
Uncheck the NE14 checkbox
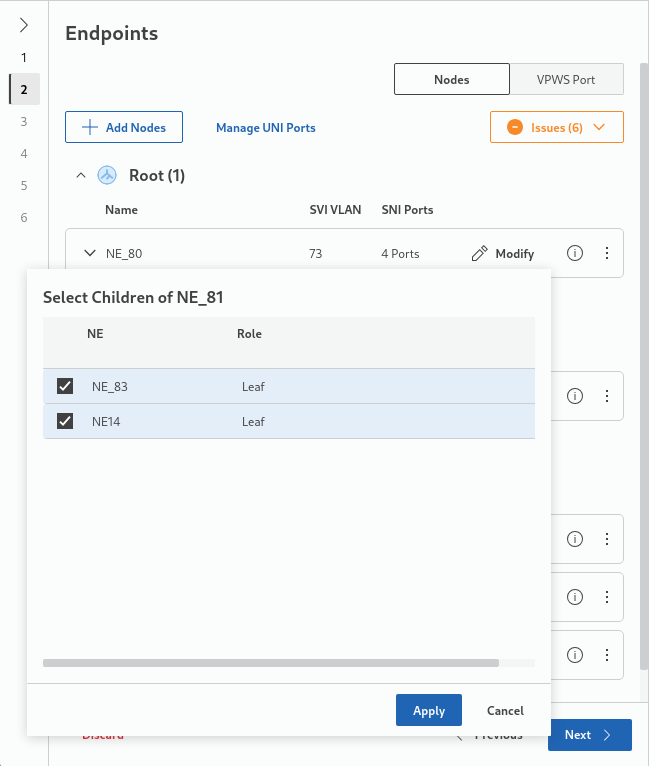tap(65, 421)
